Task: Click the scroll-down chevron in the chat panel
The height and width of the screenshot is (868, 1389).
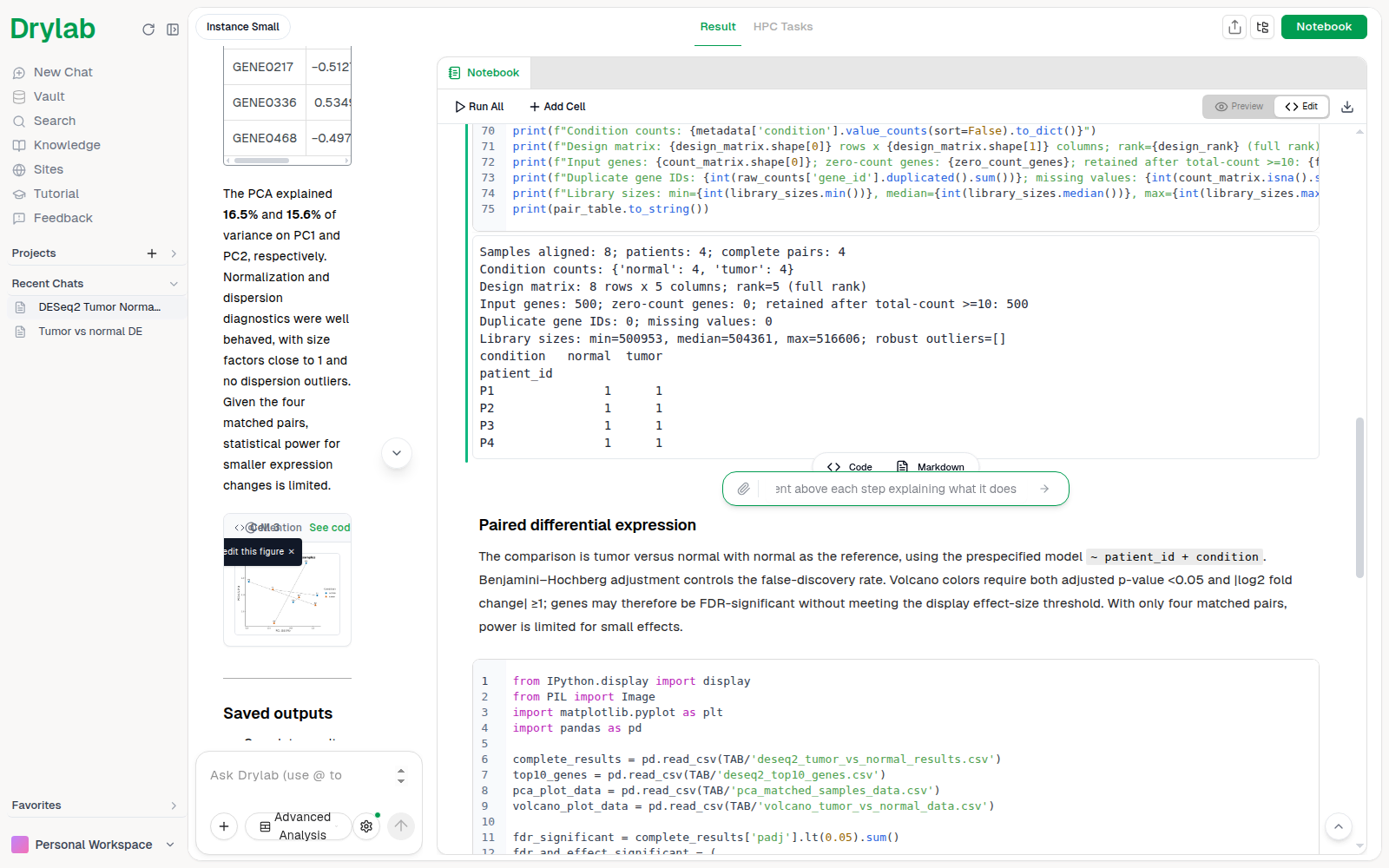Action: [397, 453]
